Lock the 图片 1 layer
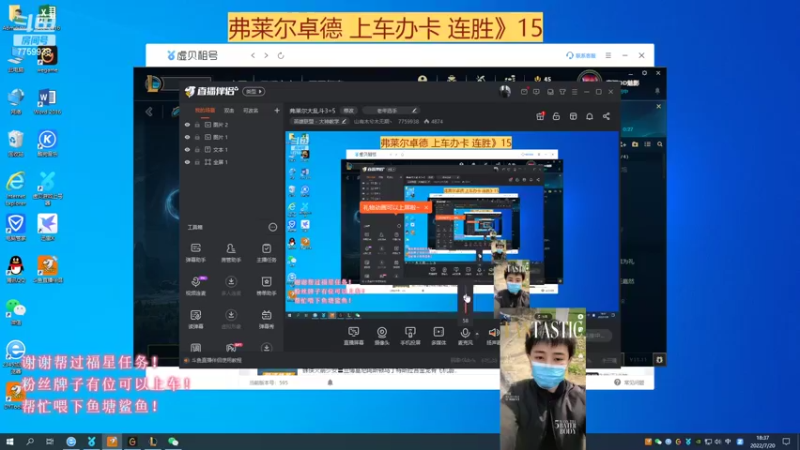The image size is (800, 450). [197, 137]
